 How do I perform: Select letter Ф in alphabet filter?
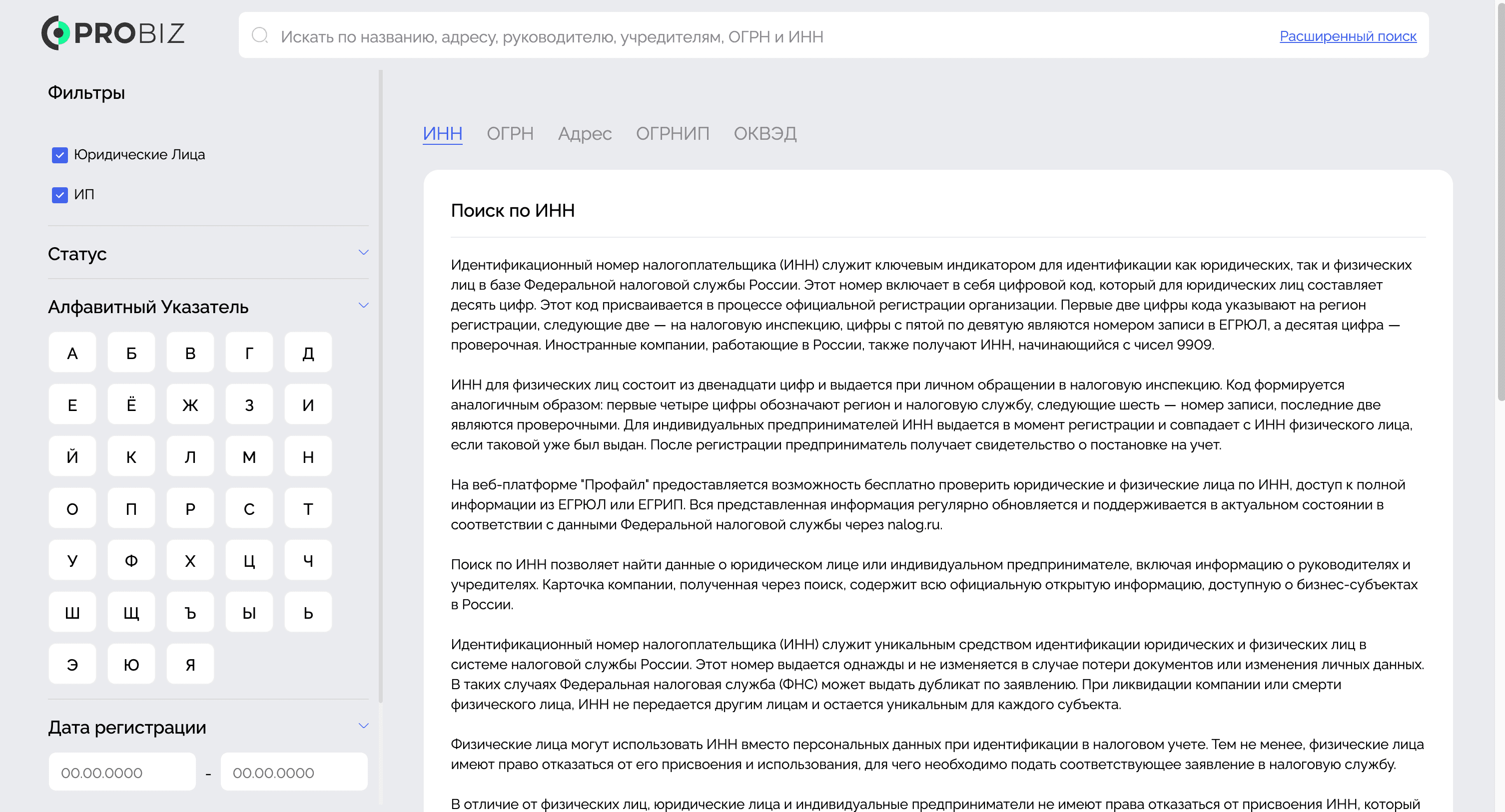(x=131, y=561)
